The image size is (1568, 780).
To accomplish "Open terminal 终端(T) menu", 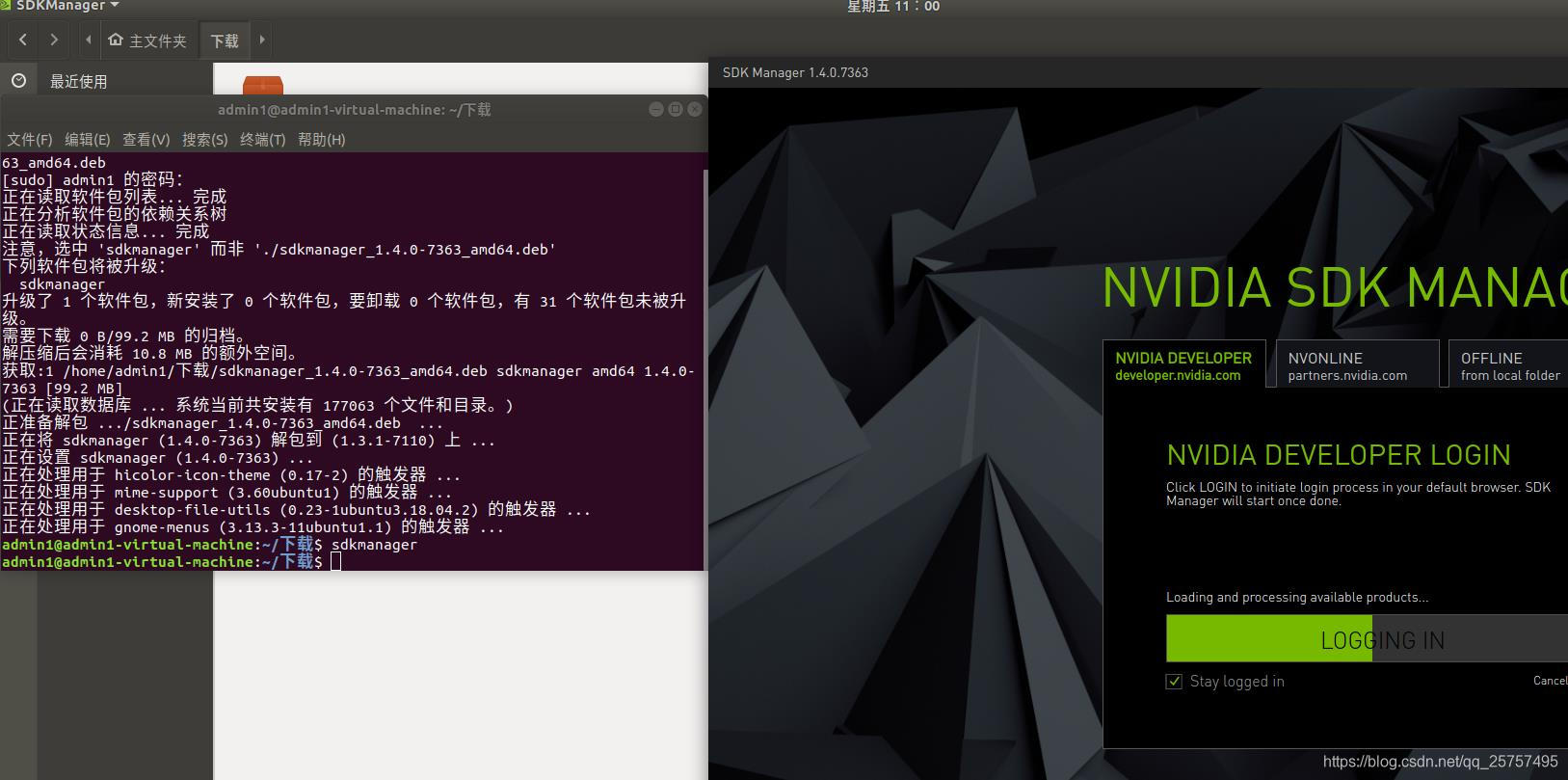I will coord(263,140).
